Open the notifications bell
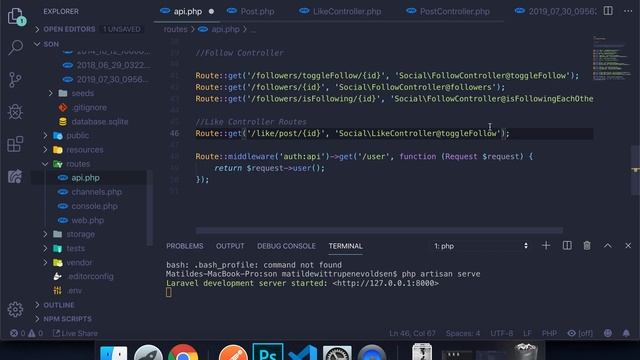The width and height of the screenshot is (640, 360). 626,333
